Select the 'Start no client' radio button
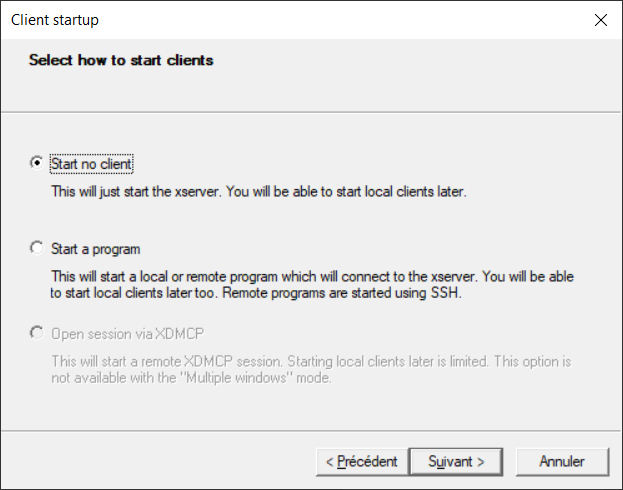 click(37, 163)
